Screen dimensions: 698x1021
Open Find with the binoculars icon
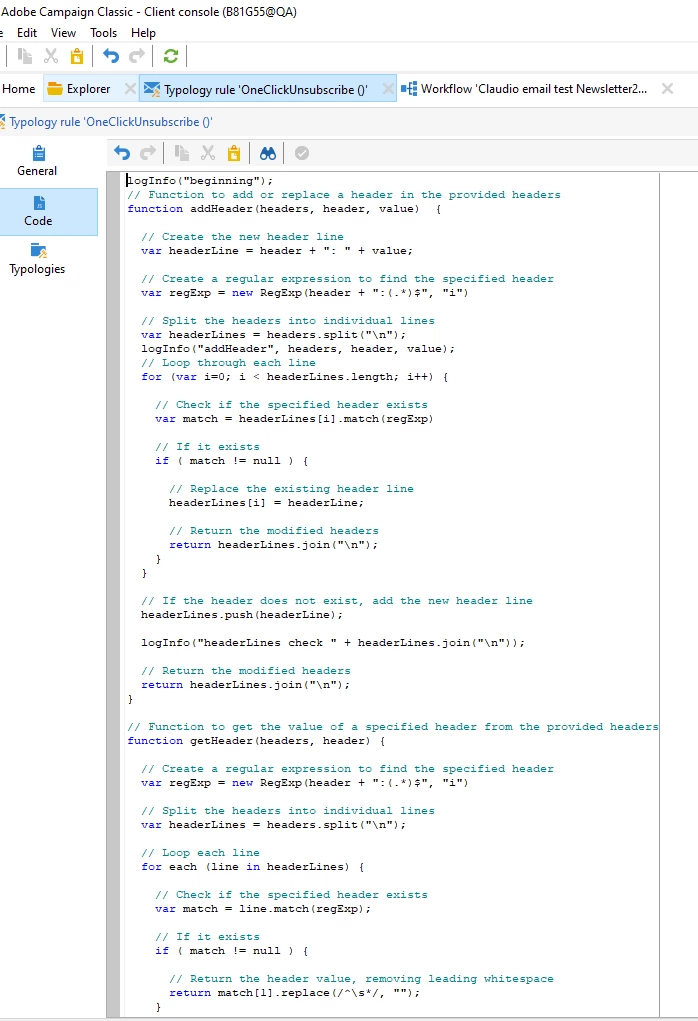click(x=268, y=153)
